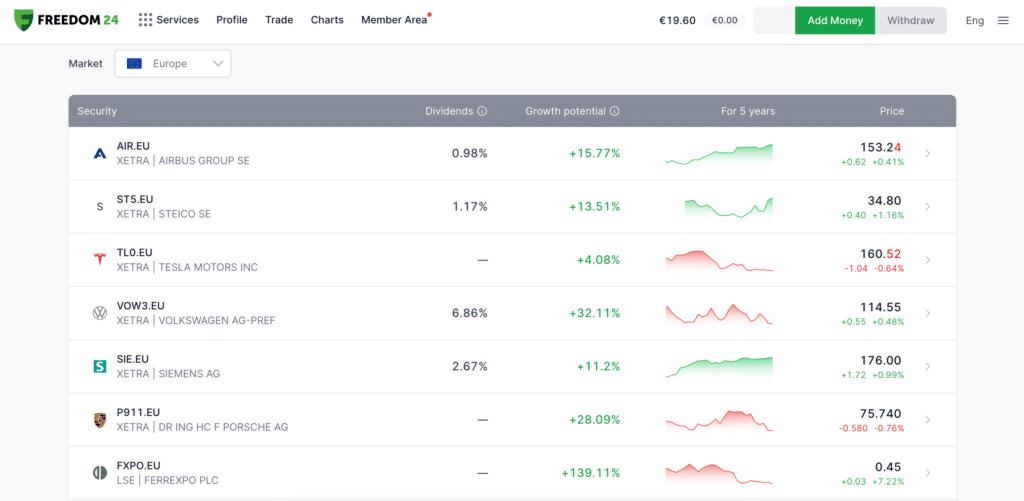Screen dimensions: 1024x501
Task: Open the Steico 5-year chart thumbnail
Action: [728, 206]
